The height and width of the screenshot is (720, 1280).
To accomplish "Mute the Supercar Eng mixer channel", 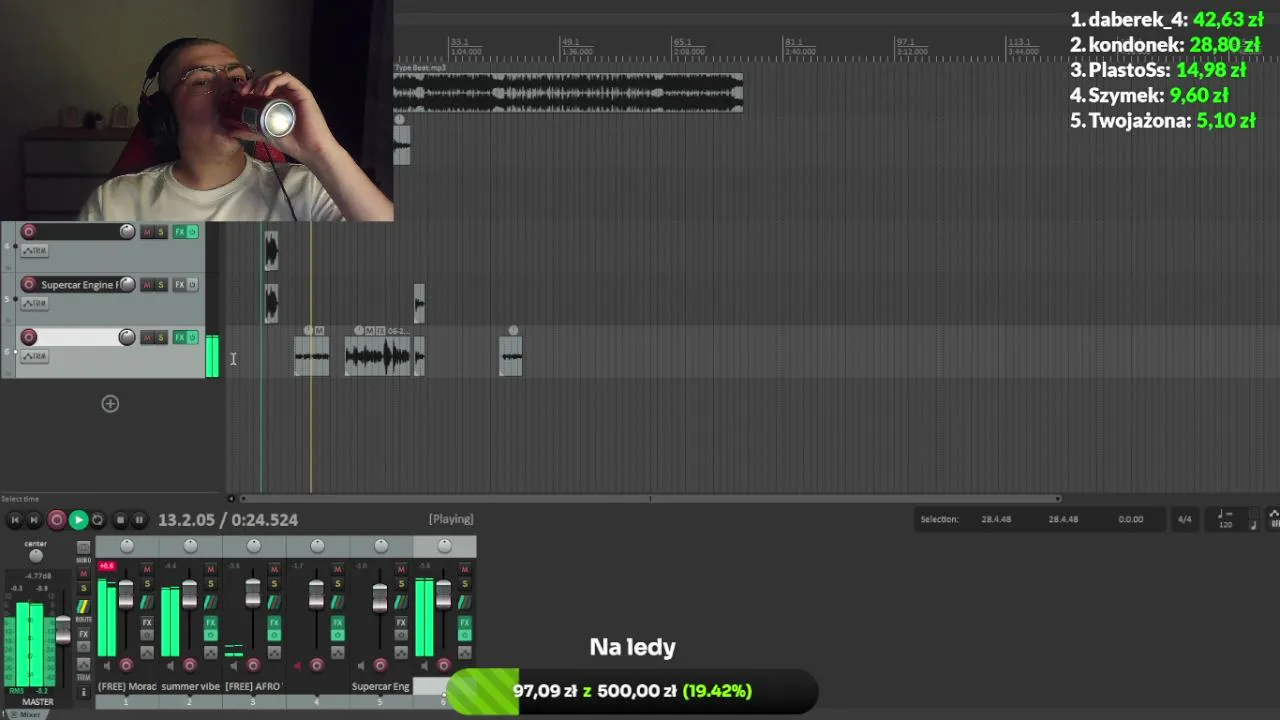I will click(401, 569).
